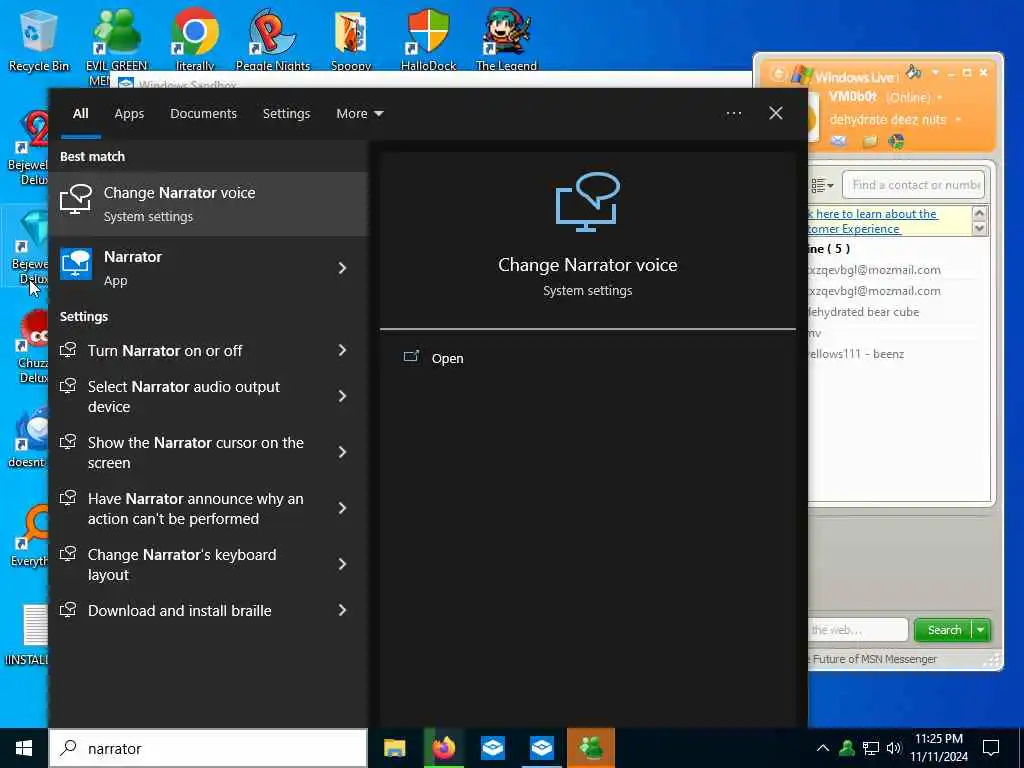The width and height of the screenshot is (1024, 768).
Task: Open the Chuzzle Deluxe desktop icon
Action: pos(33,346)
